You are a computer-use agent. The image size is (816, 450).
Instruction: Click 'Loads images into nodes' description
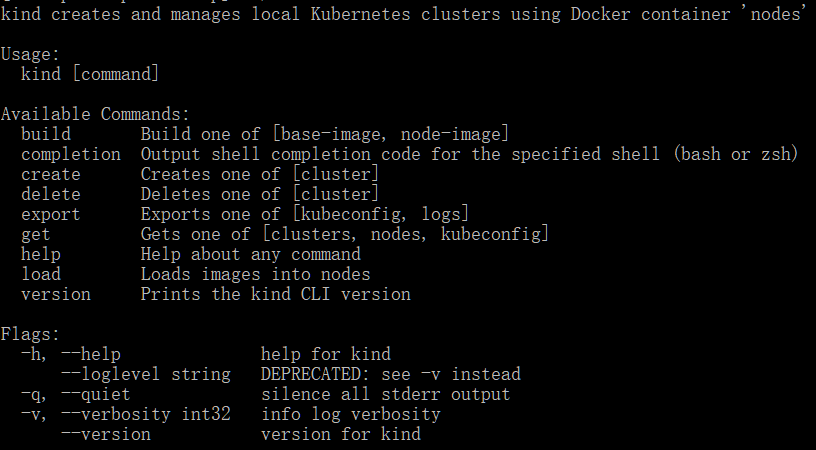[x=256, y=274]
